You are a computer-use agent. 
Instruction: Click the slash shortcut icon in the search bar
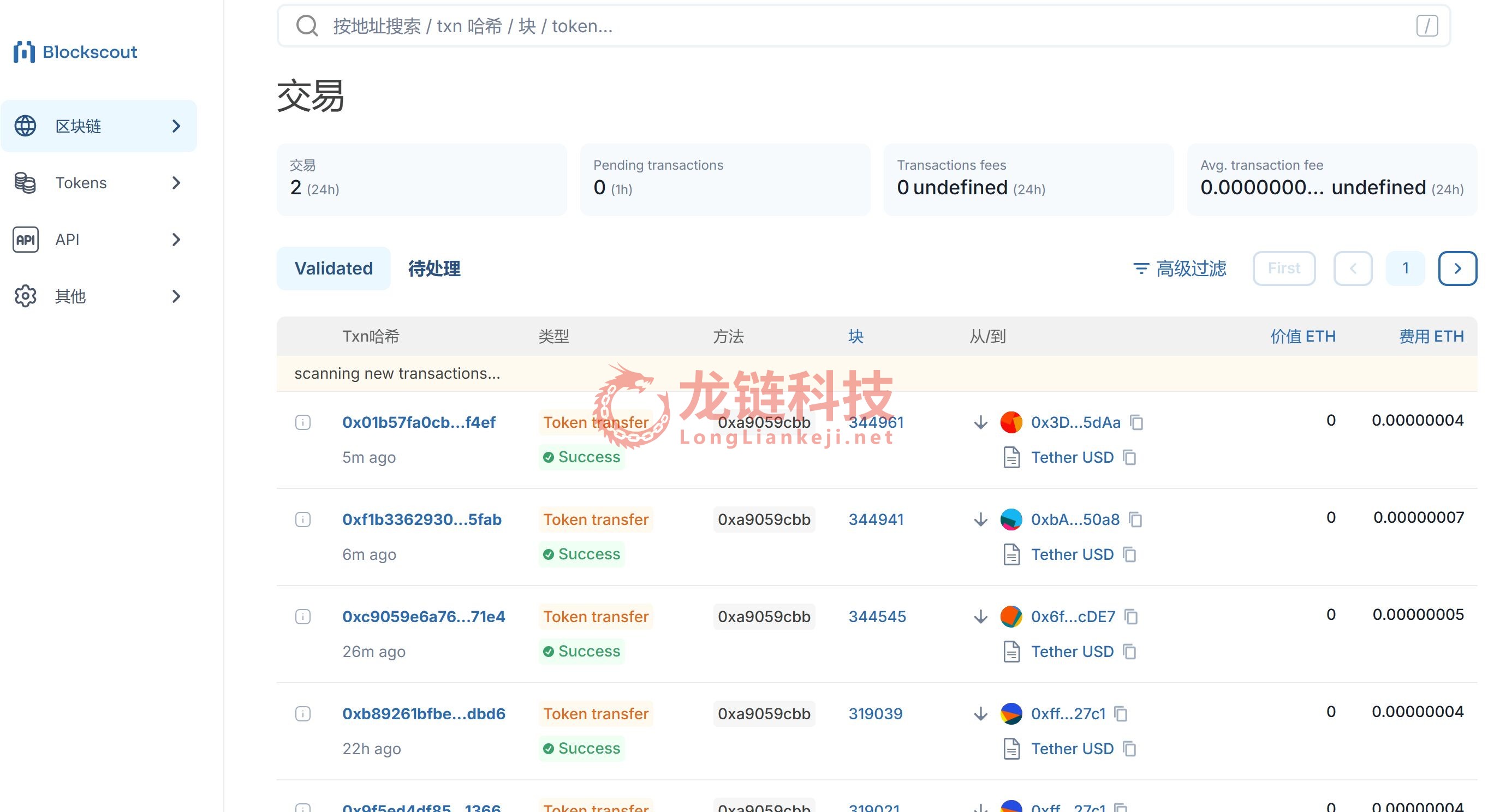1427,26
